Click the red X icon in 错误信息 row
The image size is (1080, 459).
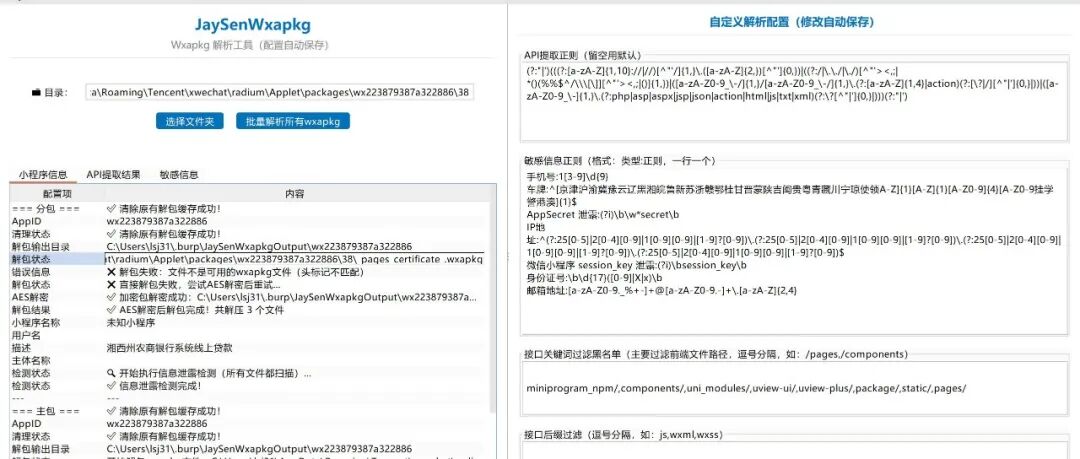click(112, 272)
